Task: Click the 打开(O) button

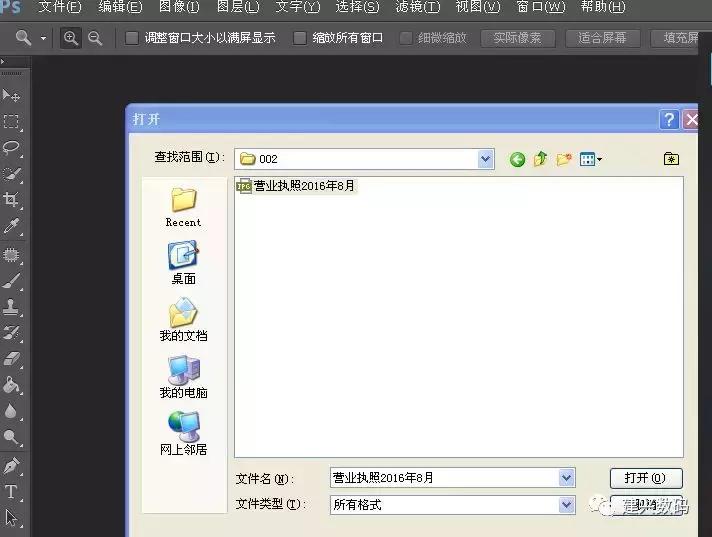Action: [646, 478]
